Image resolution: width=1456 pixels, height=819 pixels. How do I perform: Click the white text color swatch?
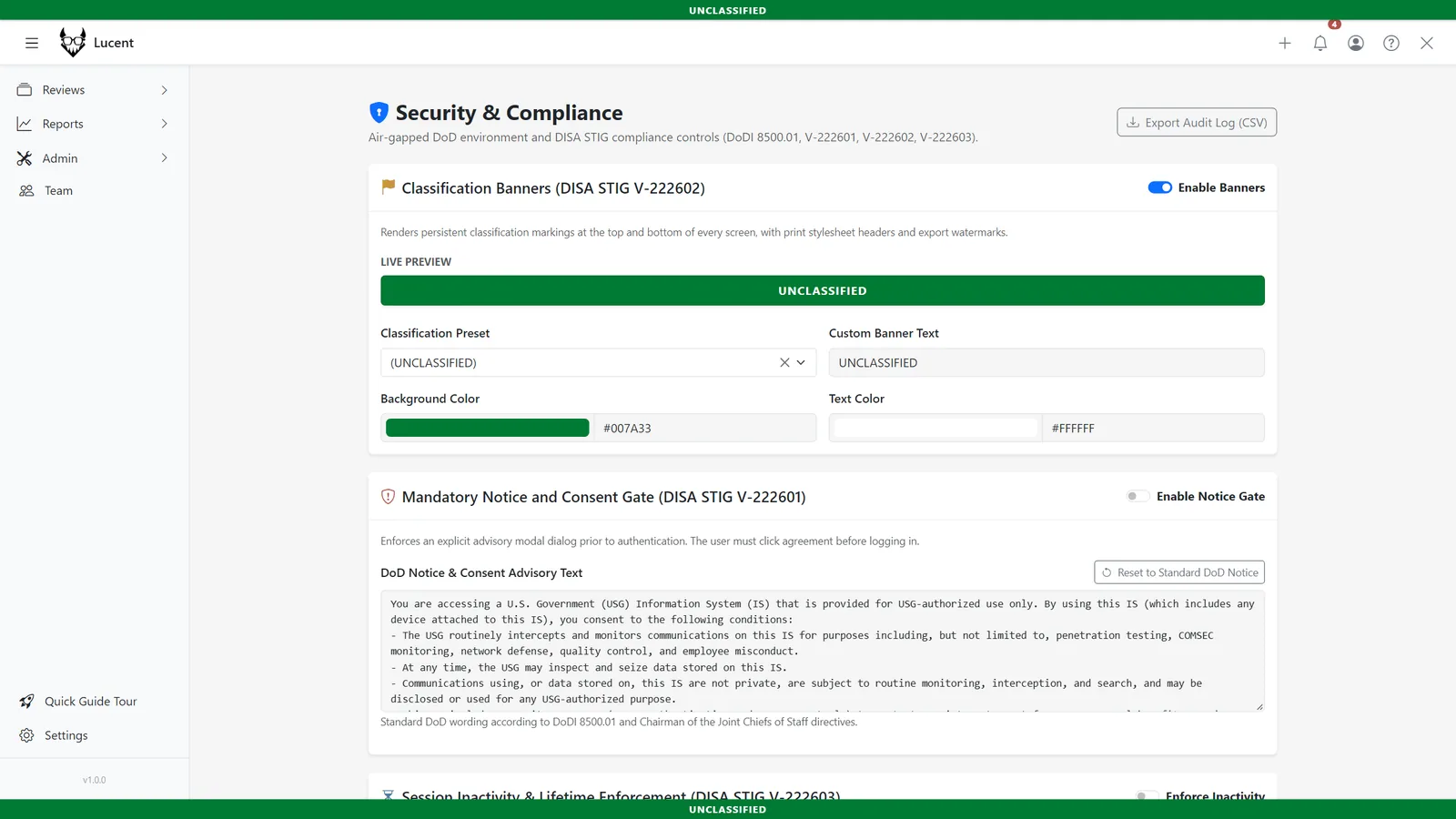pyautogui.click(x=935, y=428)
